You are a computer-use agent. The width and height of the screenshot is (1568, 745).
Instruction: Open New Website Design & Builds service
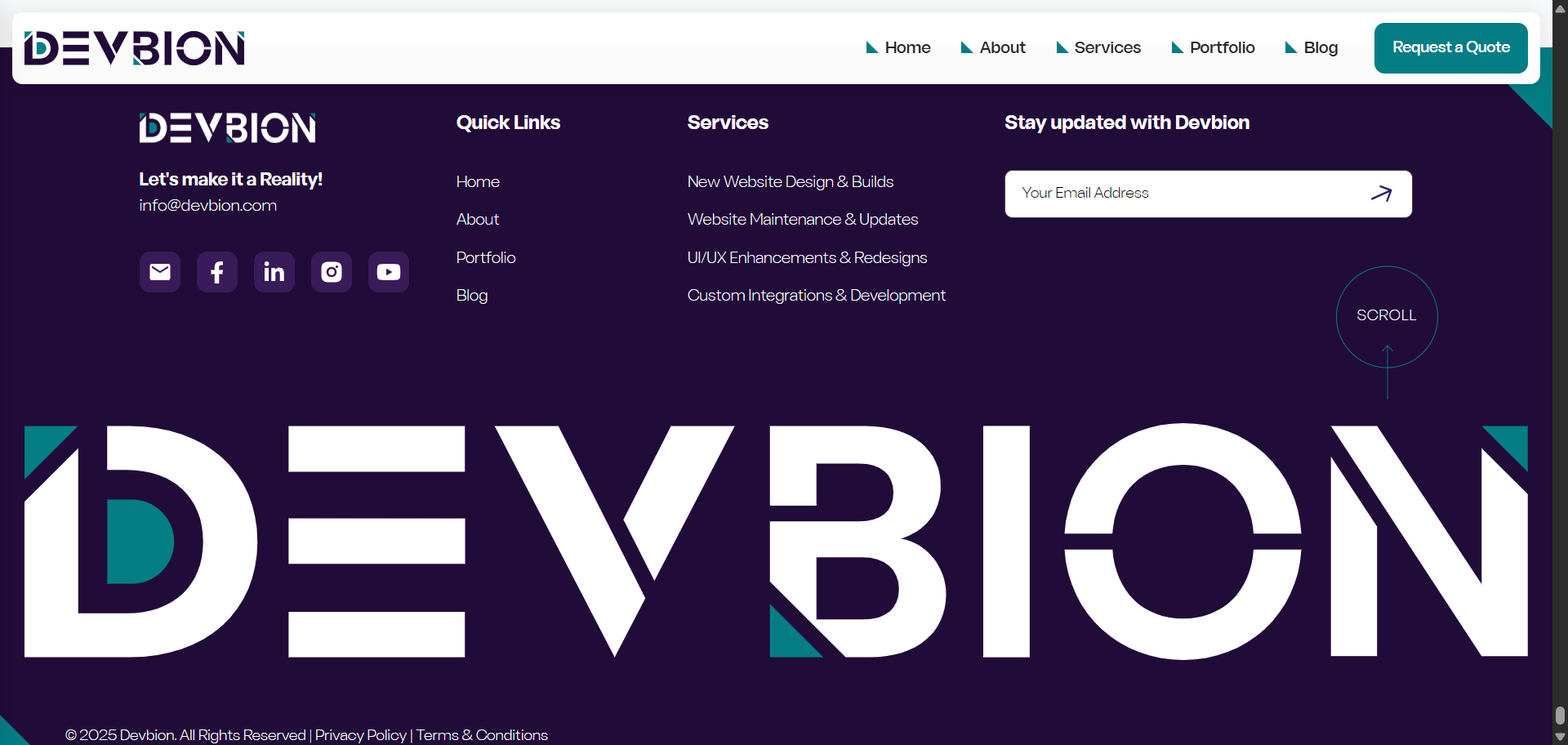pyautogui.click(x=790, y=181)
